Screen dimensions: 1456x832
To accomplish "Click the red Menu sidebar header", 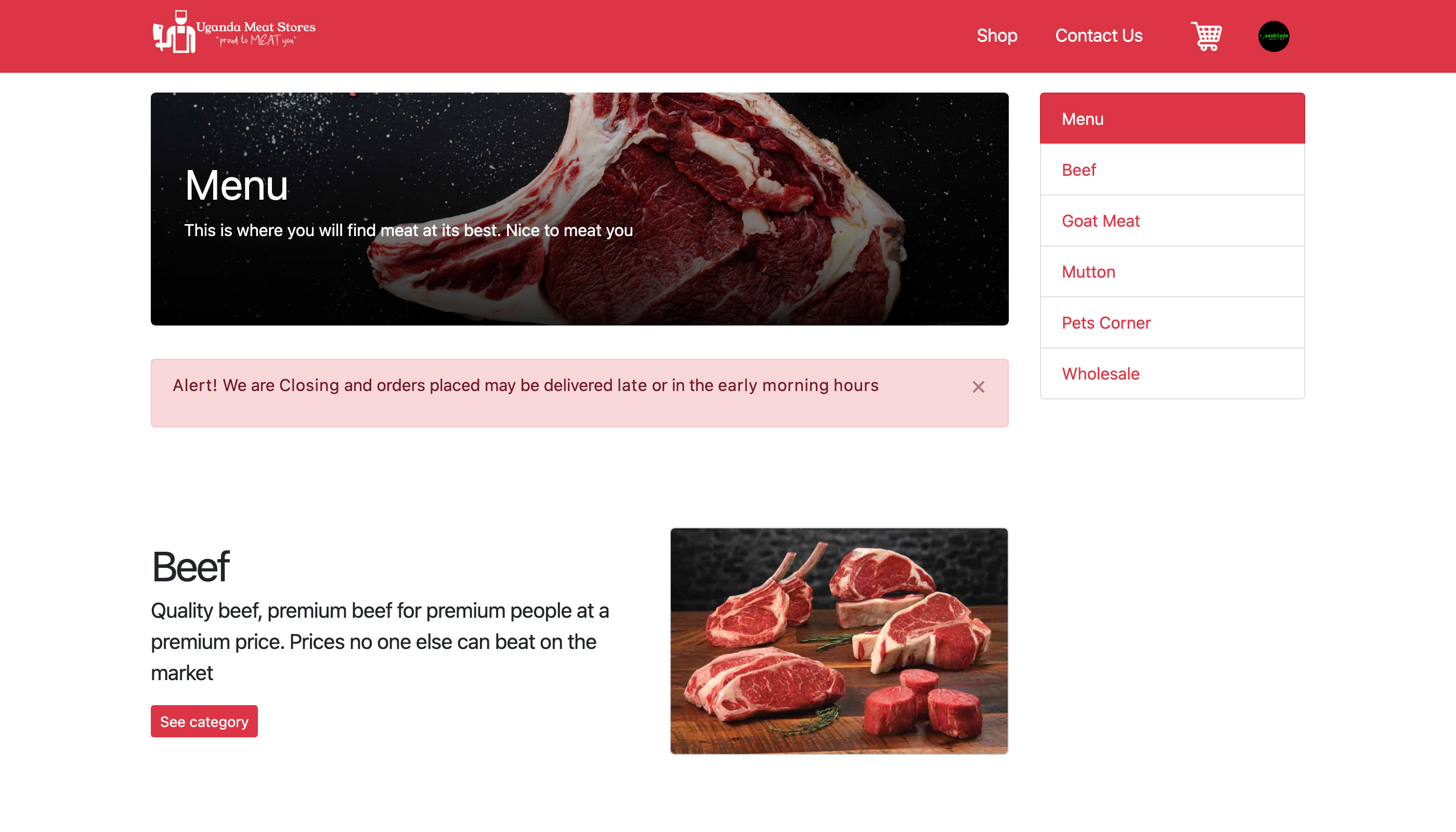I will point(1172,118).
